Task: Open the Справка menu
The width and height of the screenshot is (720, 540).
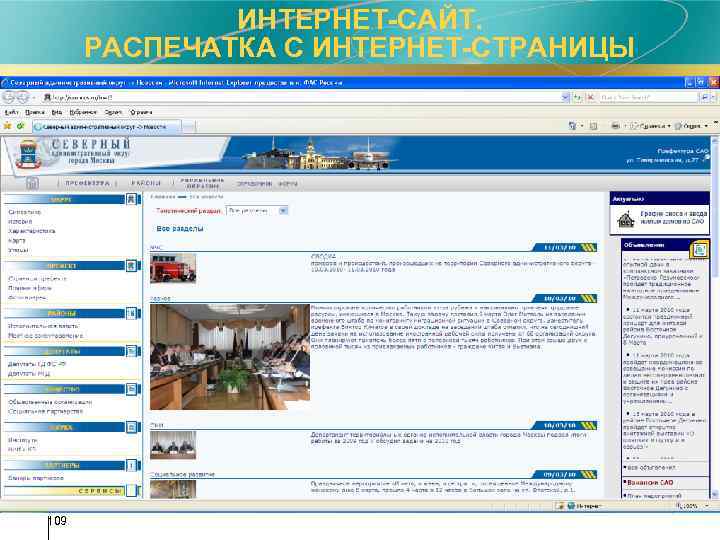Action: 141,112
